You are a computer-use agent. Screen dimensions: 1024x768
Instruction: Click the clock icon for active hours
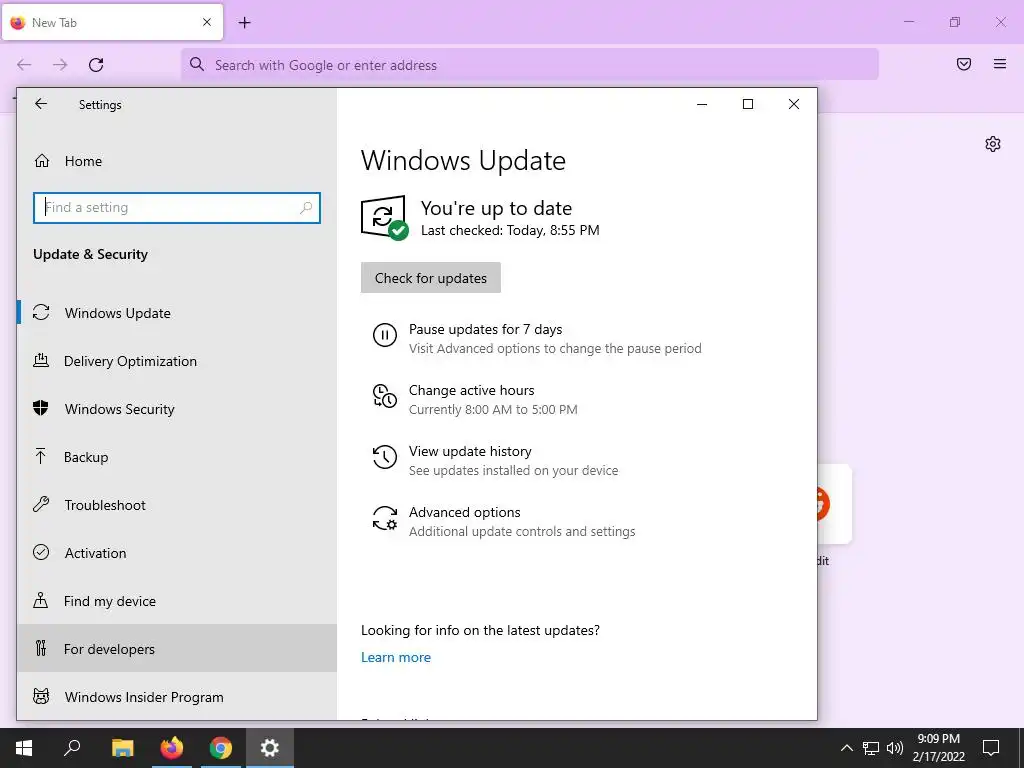(385, 396)
